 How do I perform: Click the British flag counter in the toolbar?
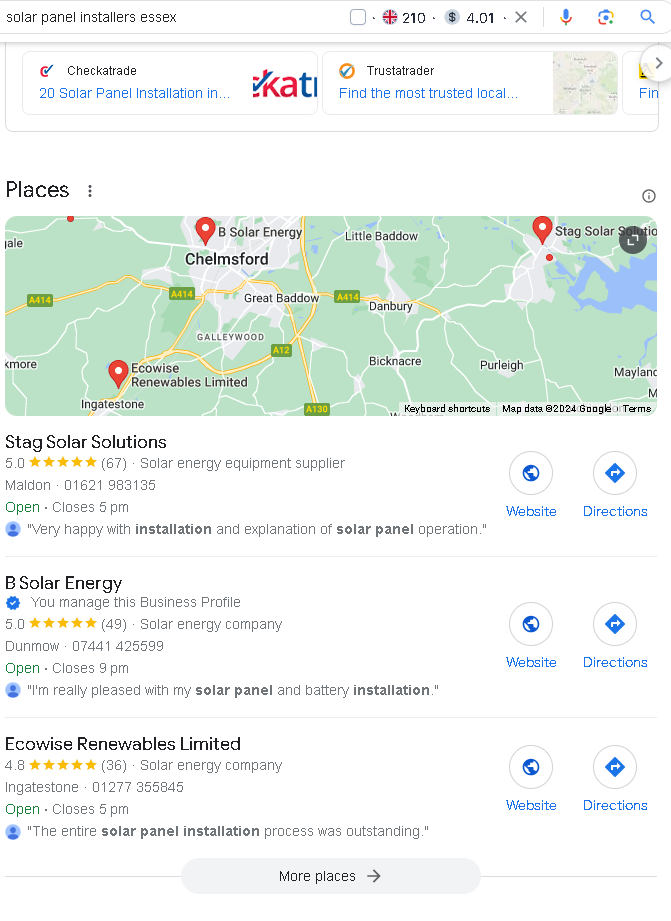(395, 17)
